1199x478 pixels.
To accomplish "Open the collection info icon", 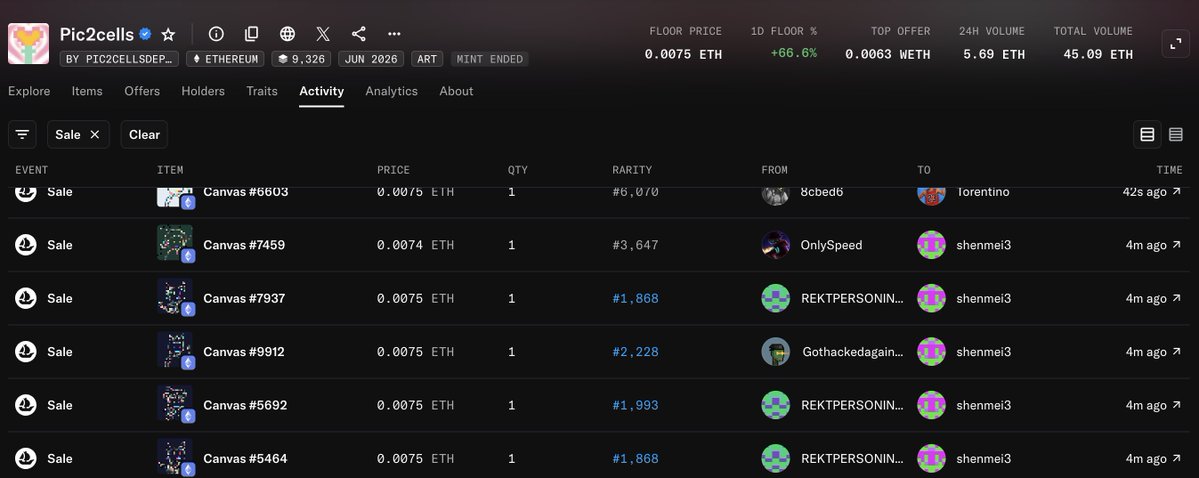I will tap(216, 34).
